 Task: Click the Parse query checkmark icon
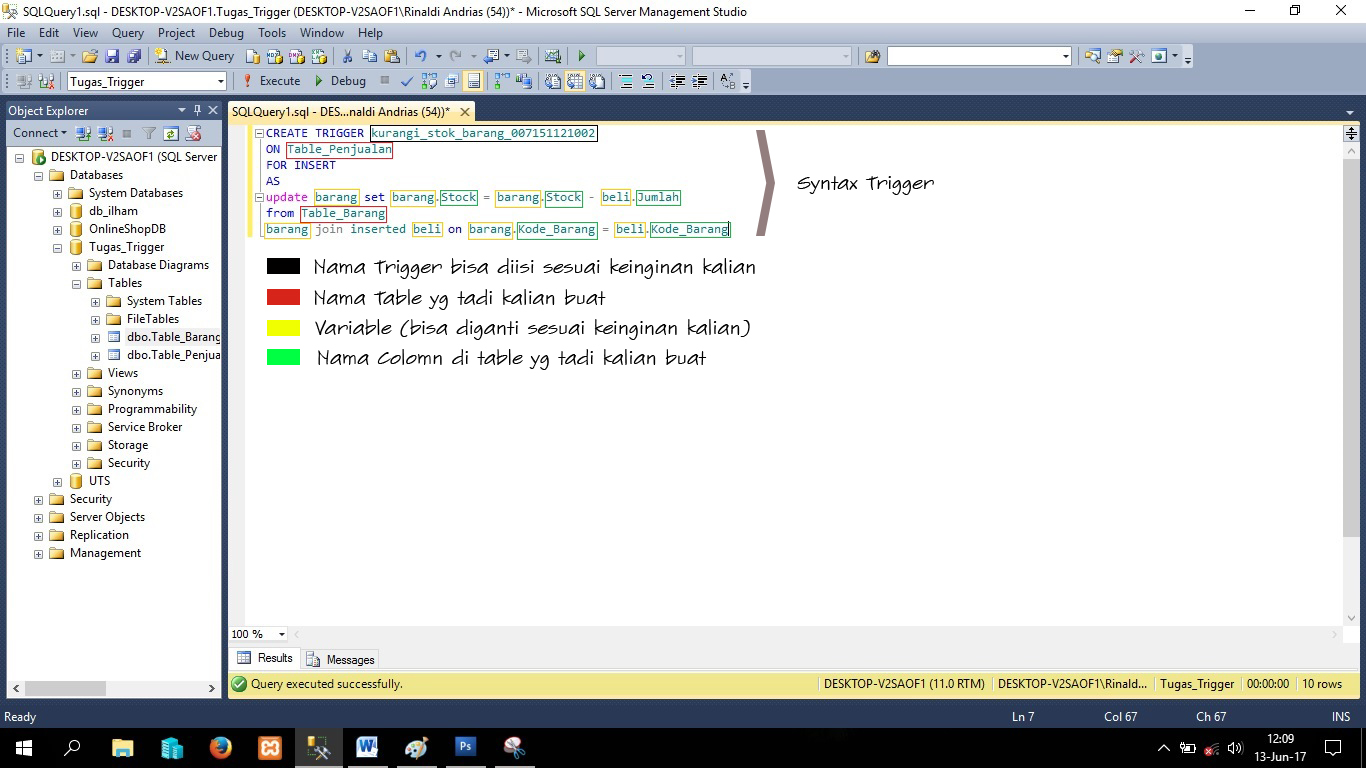pos(407,81)
